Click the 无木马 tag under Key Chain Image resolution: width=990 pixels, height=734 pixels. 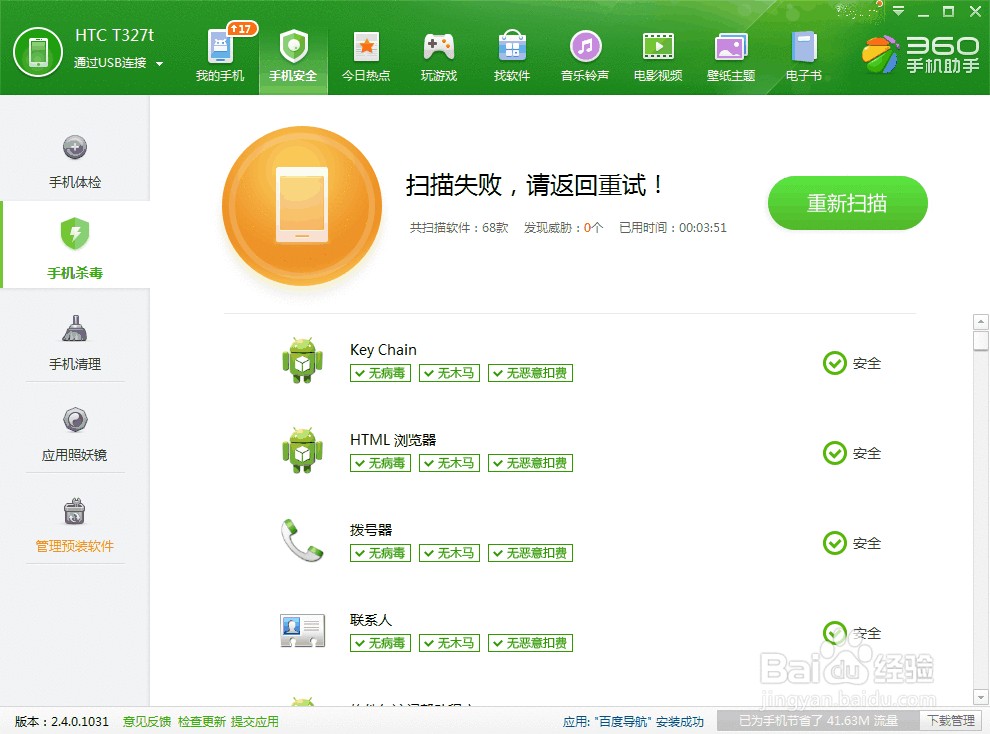coord(450,373)
